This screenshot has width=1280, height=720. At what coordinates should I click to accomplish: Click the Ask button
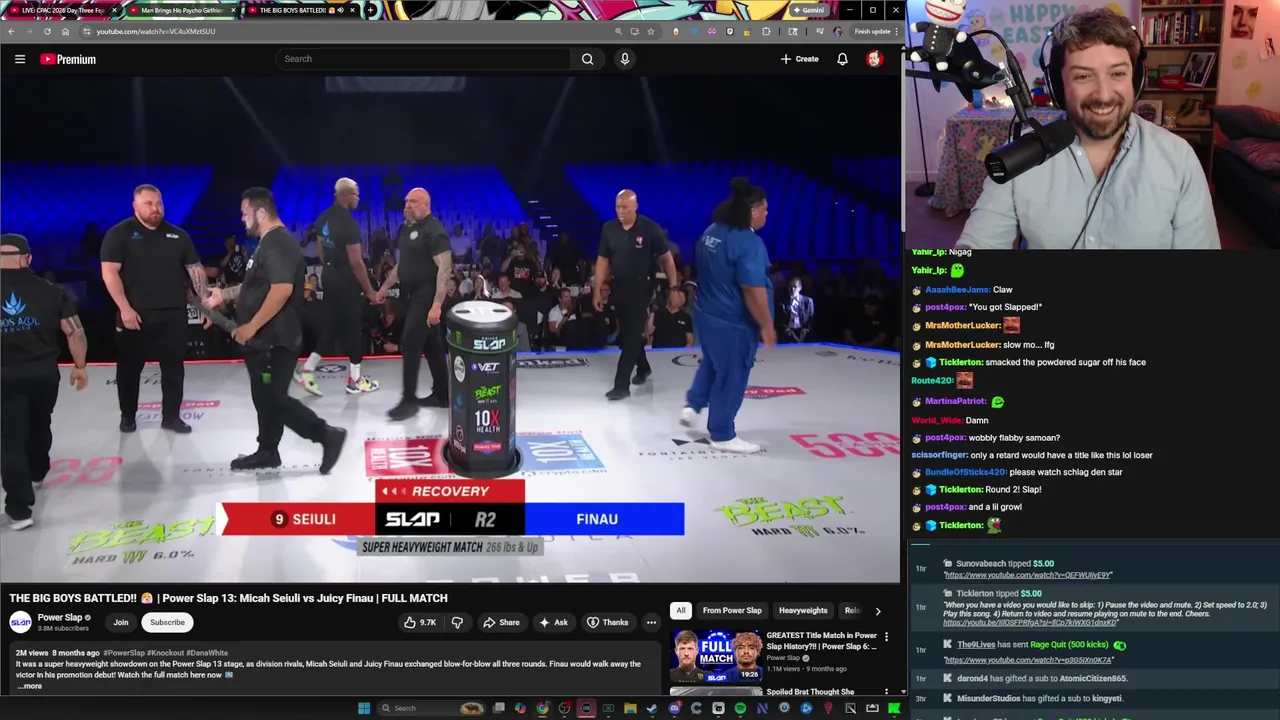(553, 622)
